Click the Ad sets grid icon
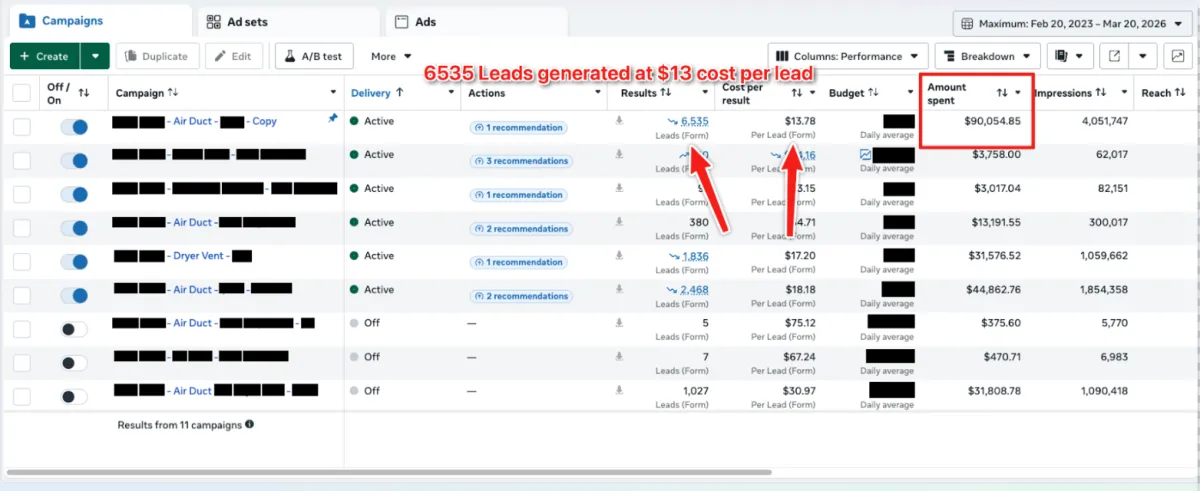 214,21
